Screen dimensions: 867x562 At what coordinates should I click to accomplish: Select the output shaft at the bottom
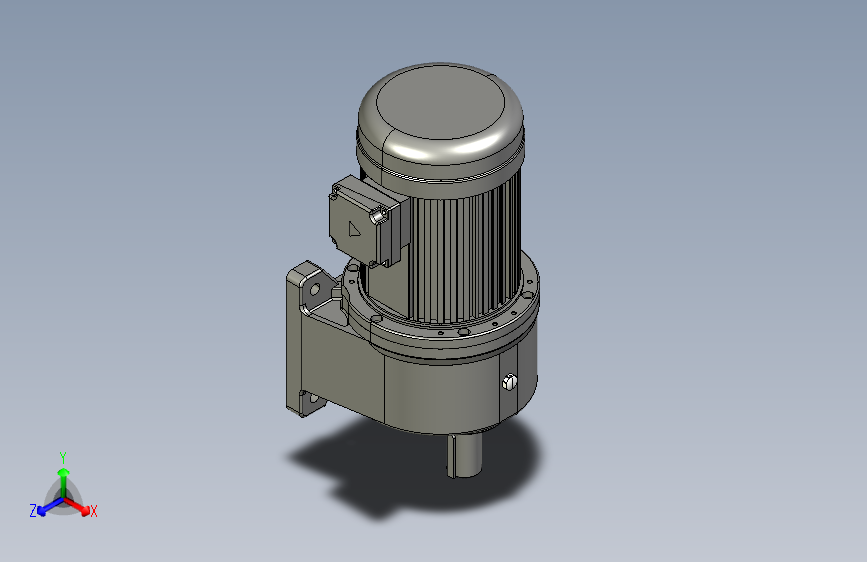coord(464,455)
